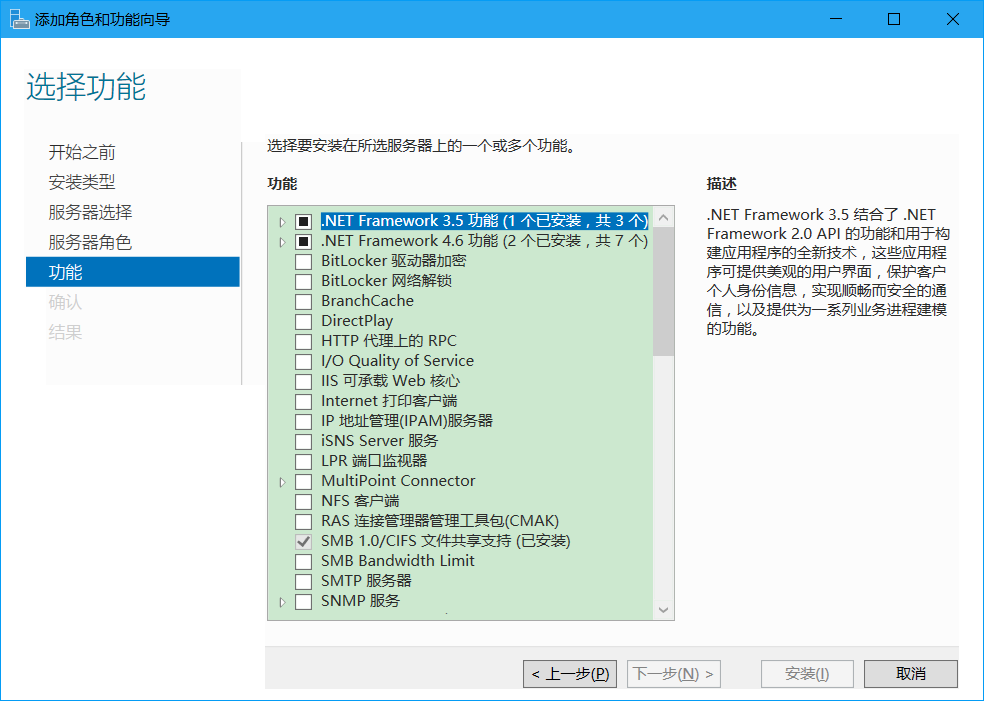Check the RAS 连接管理器管理工具包(CMAK) checkbox
Viewport: 984px width, 701px height.
tap(304, 522)
